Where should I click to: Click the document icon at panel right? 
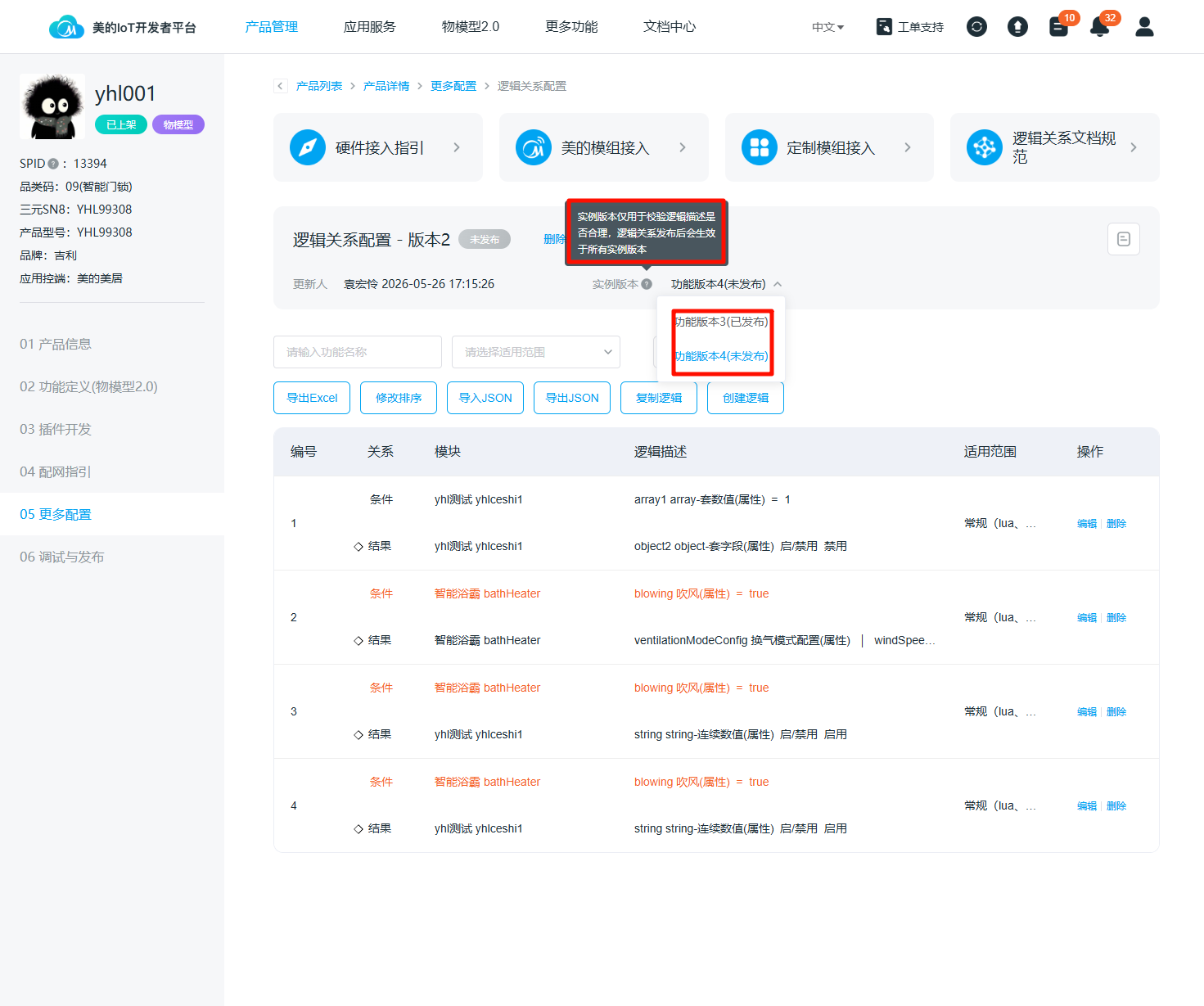coord(1124,239)
